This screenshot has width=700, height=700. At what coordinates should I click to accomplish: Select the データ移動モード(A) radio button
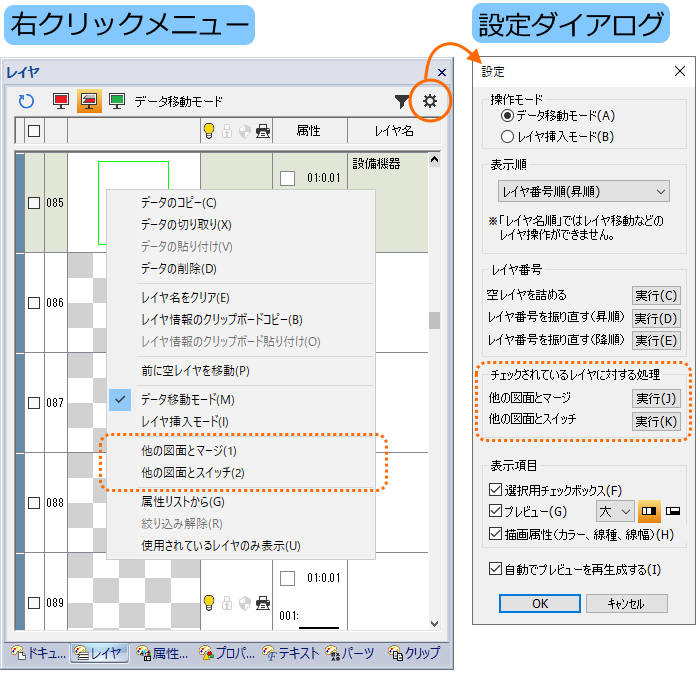507,116
